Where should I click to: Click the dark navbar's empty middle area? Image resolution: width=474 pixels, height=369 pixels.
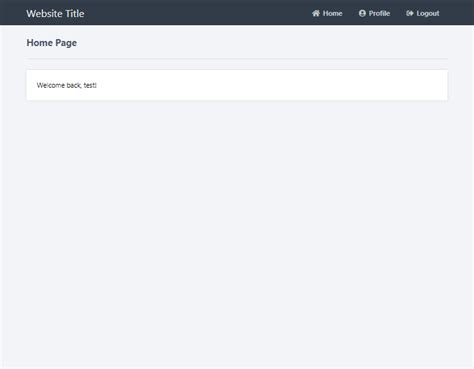click(x=197, y=13)
